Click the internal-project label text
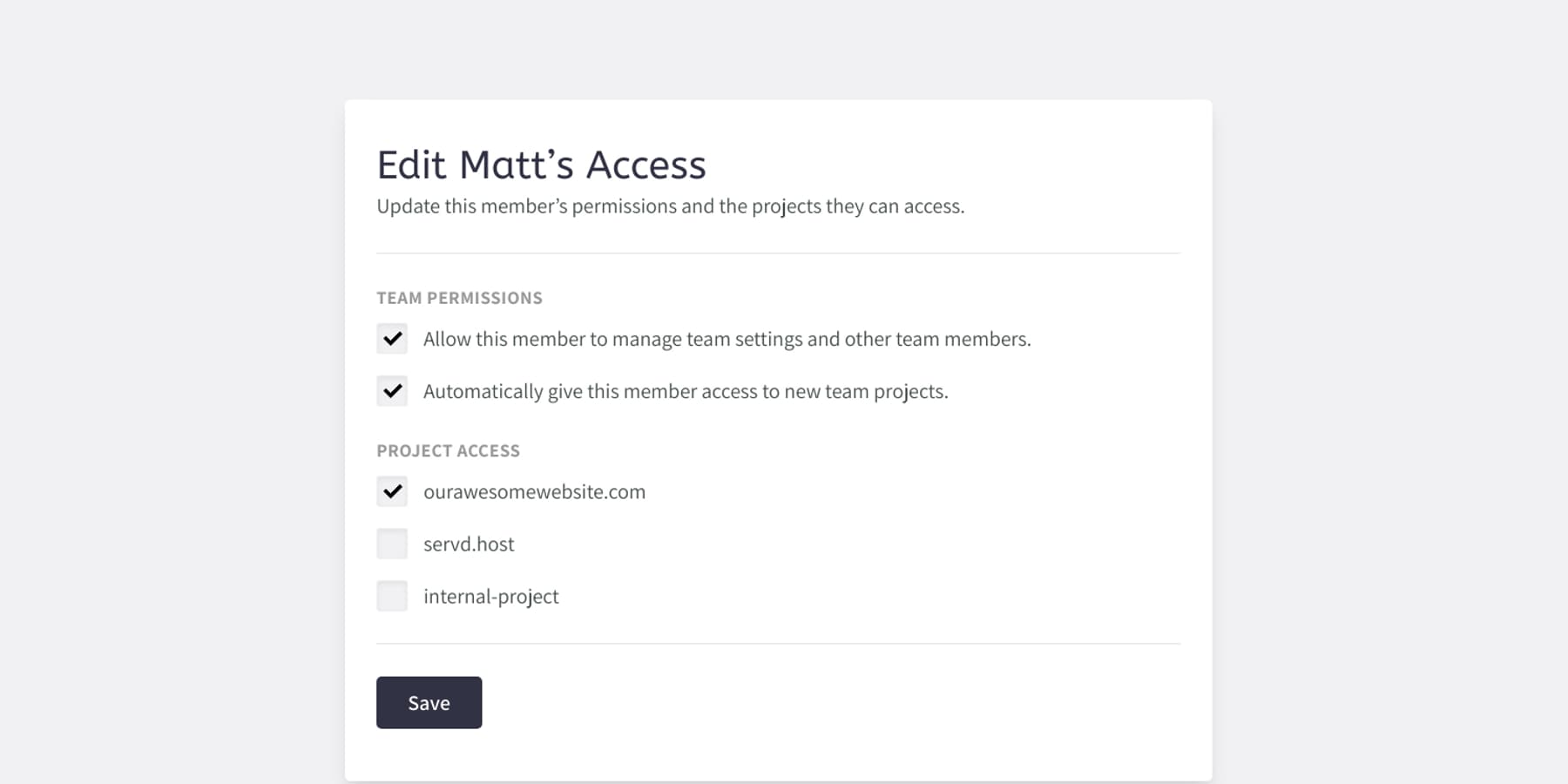The width and height of the screenshot is (1568, 784). point(491,597)
